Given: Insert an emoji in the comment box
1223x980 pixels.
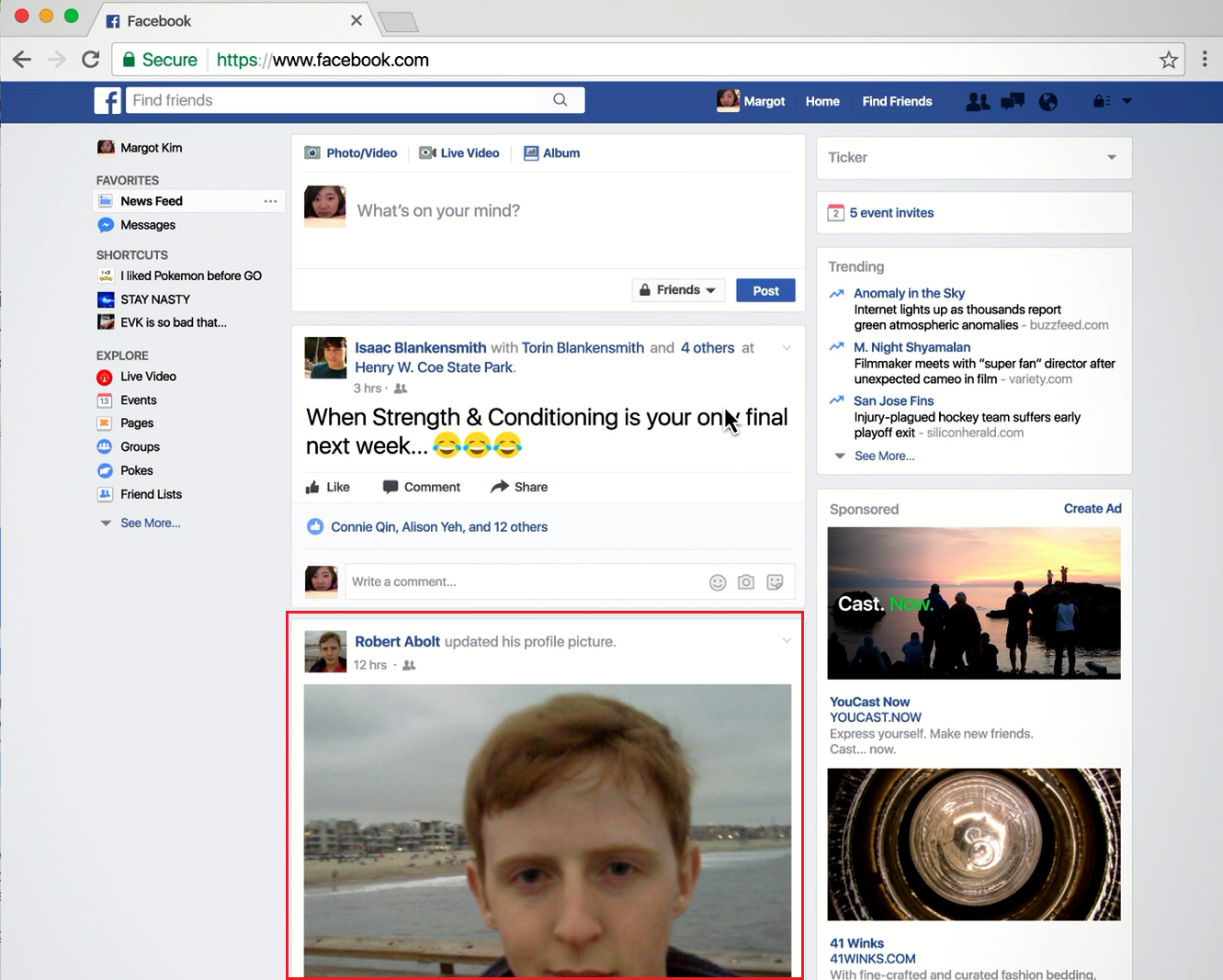Looking at the screenshot, I should point(718,581).
